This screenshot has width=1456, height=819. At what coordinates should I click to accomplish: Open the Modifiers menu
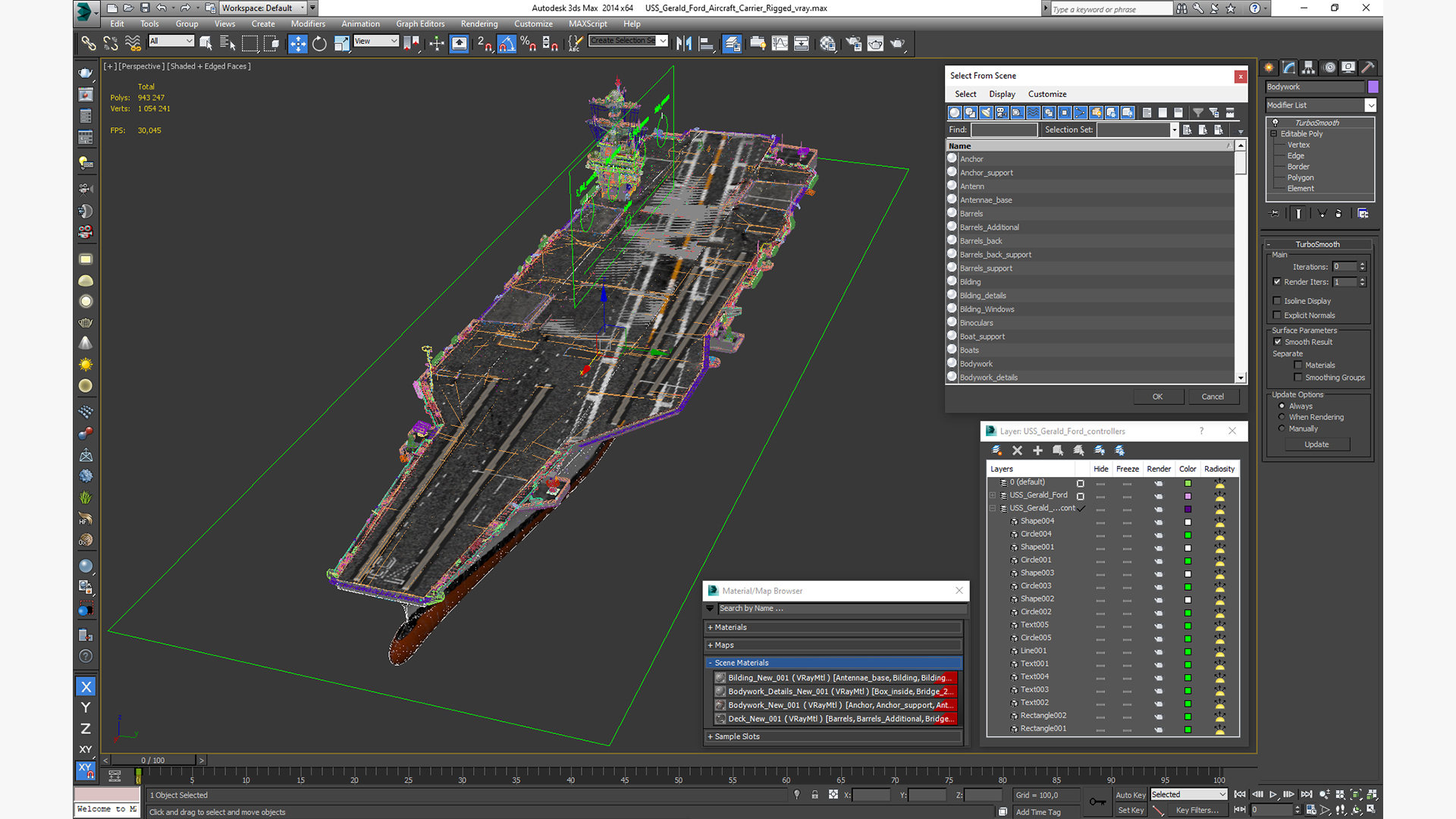tap(308, 24)
